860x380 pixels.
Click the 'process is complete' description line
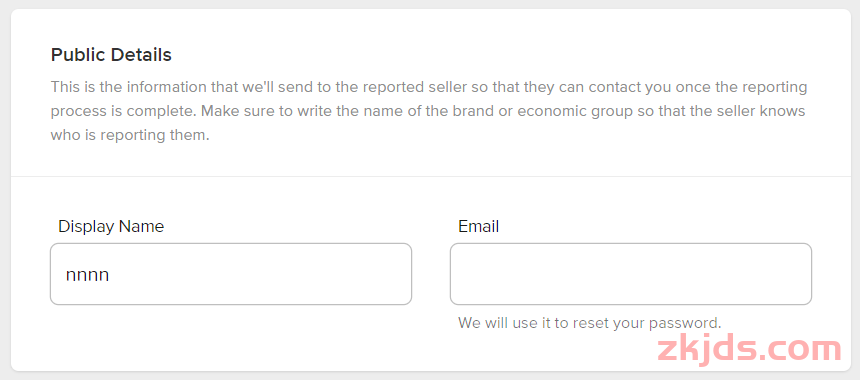[x=428, y=111]
